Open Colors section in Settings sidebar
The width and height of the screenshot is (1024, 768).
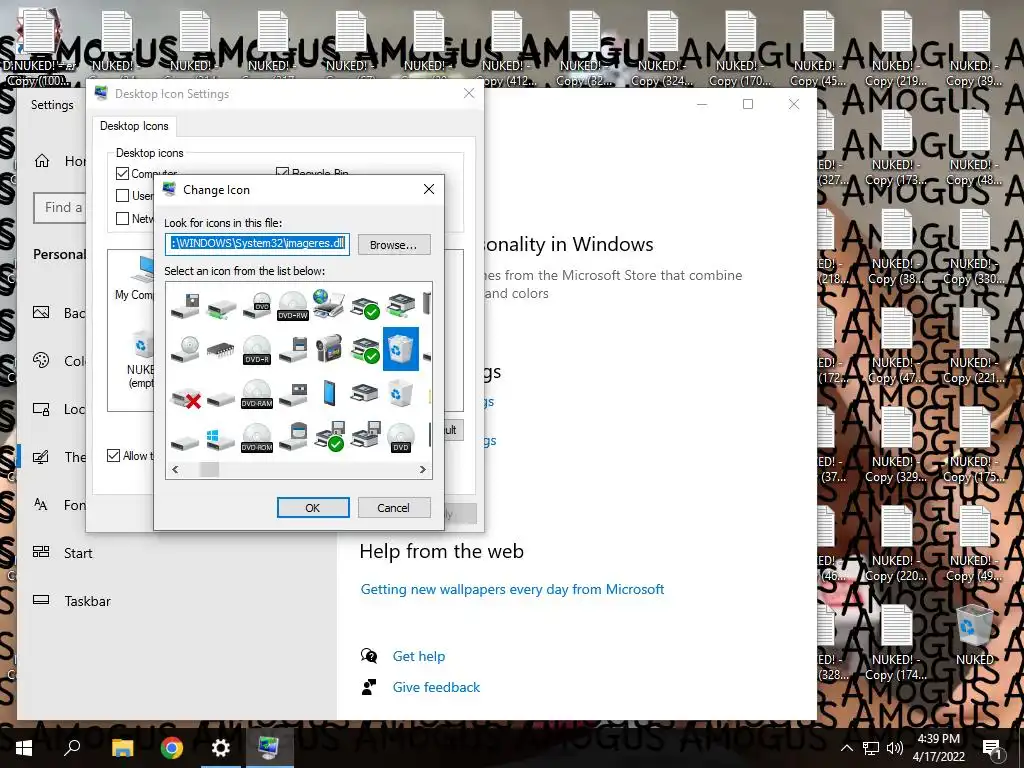59,361
